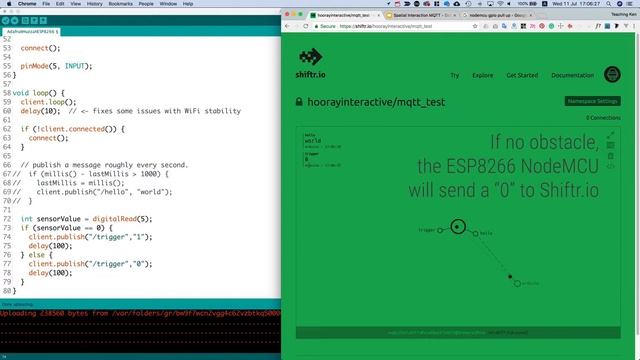Click the Time Machine icon in menu bar
Screen dimensions: 640x360
(469, 4)
